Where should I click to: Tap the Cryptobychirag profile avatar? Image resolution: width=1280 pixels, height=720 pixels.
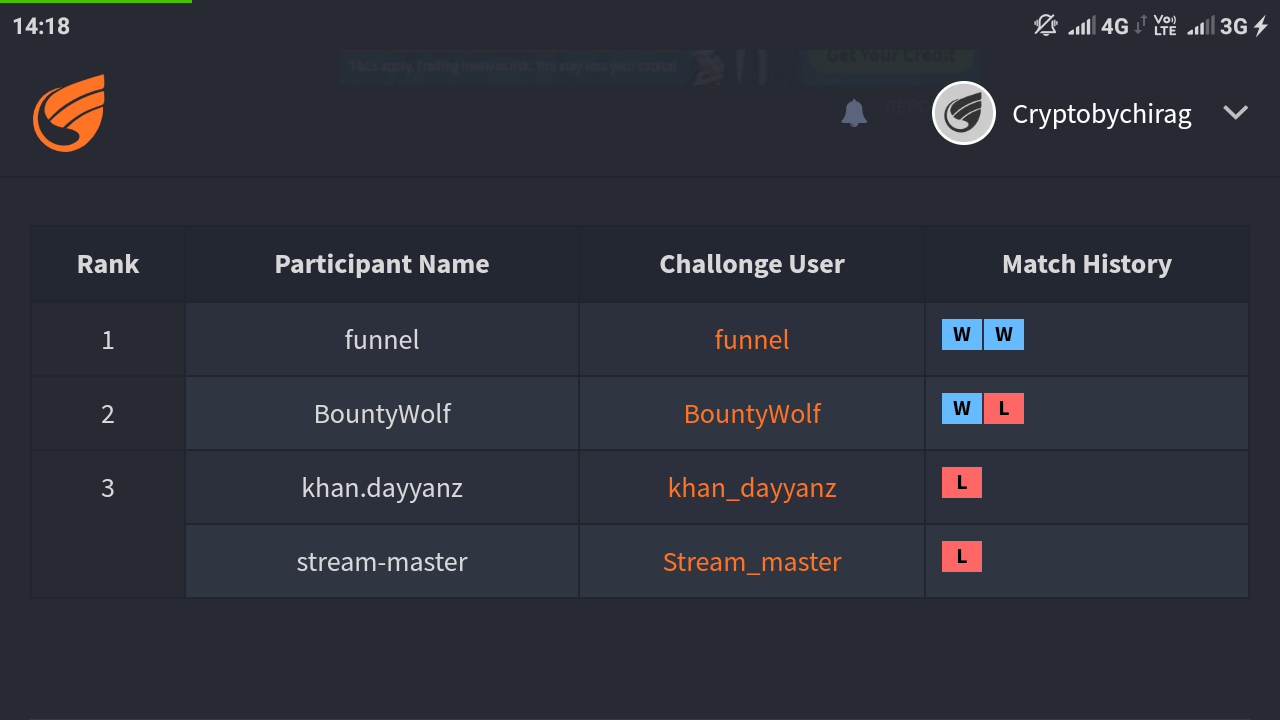click(x=964, y=113)
